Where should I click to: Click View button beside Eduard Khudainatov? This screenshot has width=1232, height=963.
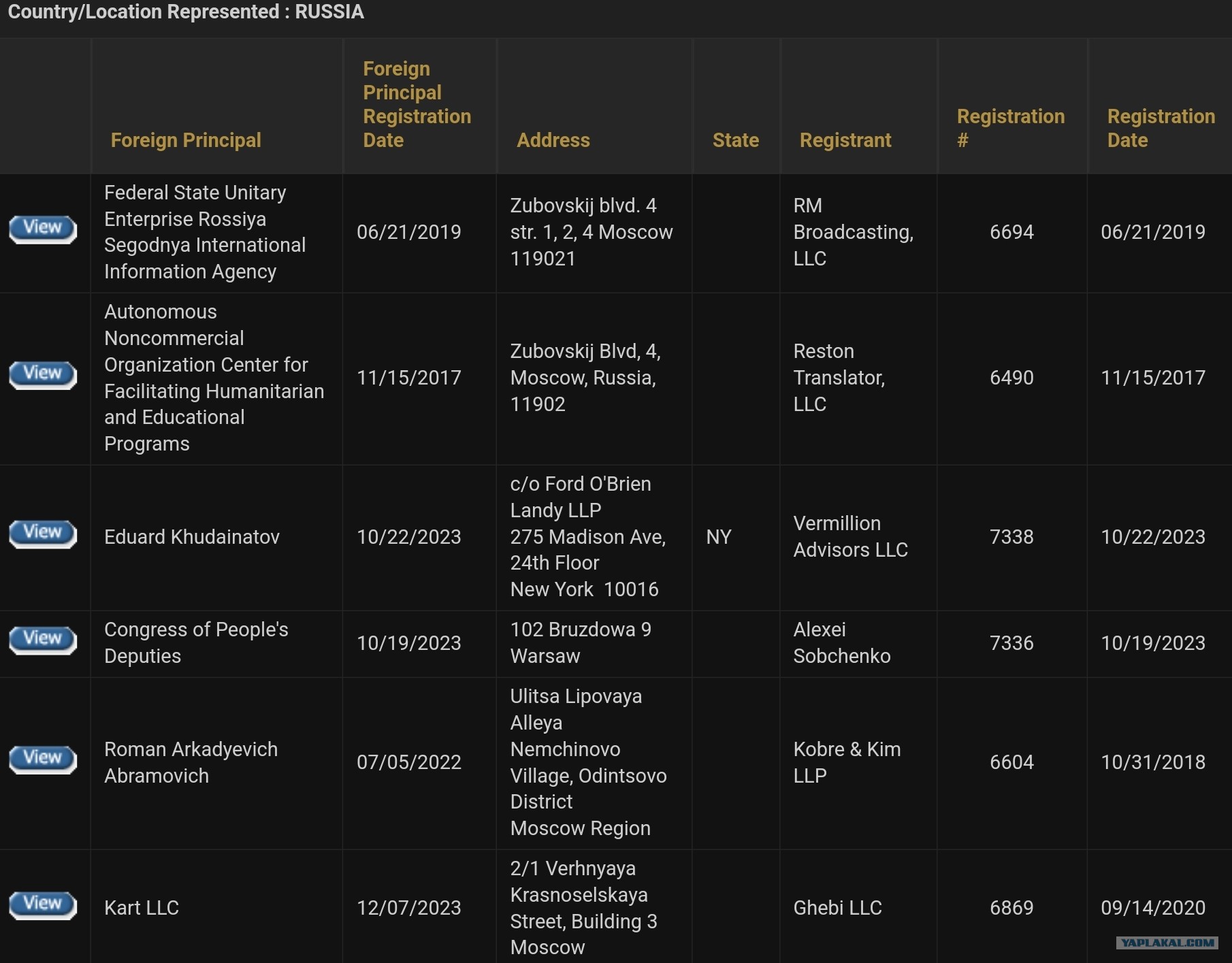pos(43,534)
